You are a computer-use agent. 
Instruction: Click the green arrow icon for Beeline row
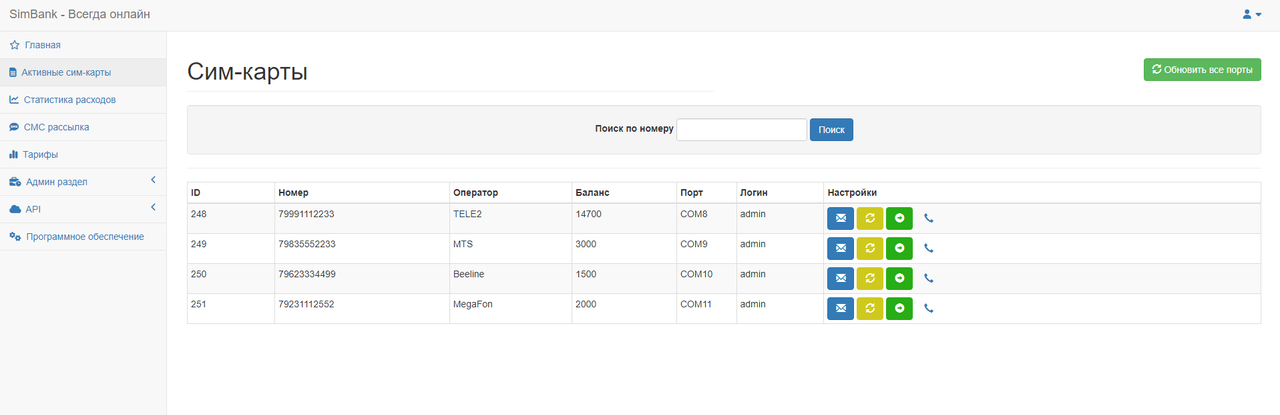(899, 278)
